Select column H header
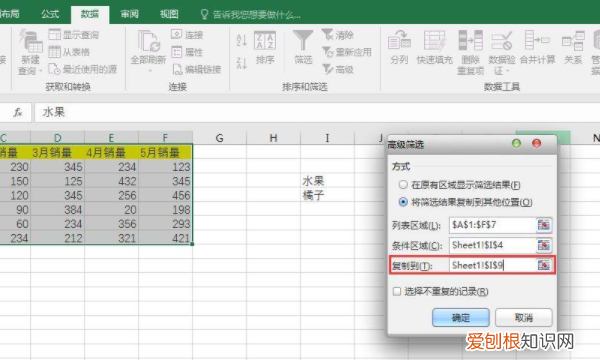 pos(273,138)
